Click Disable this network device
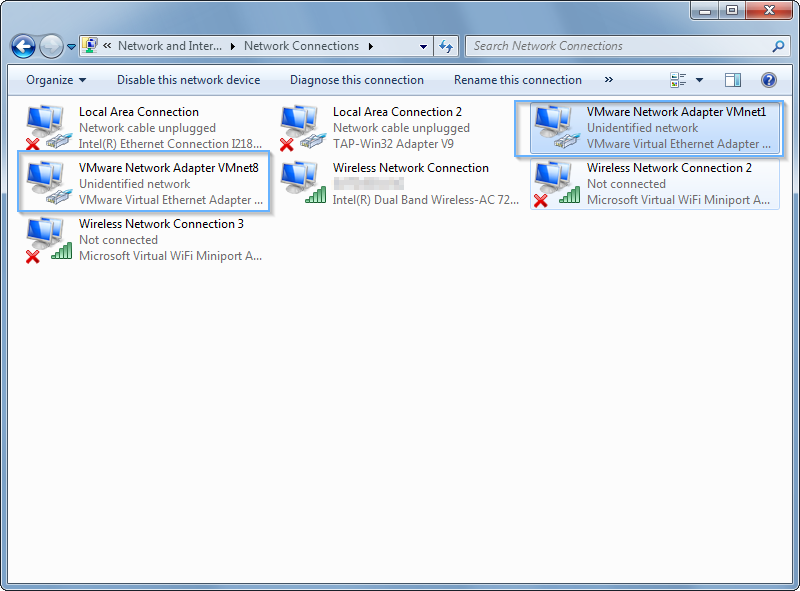The width and height of the screenshot is (800, 591). pyautogui.click(x=189, y=80)
